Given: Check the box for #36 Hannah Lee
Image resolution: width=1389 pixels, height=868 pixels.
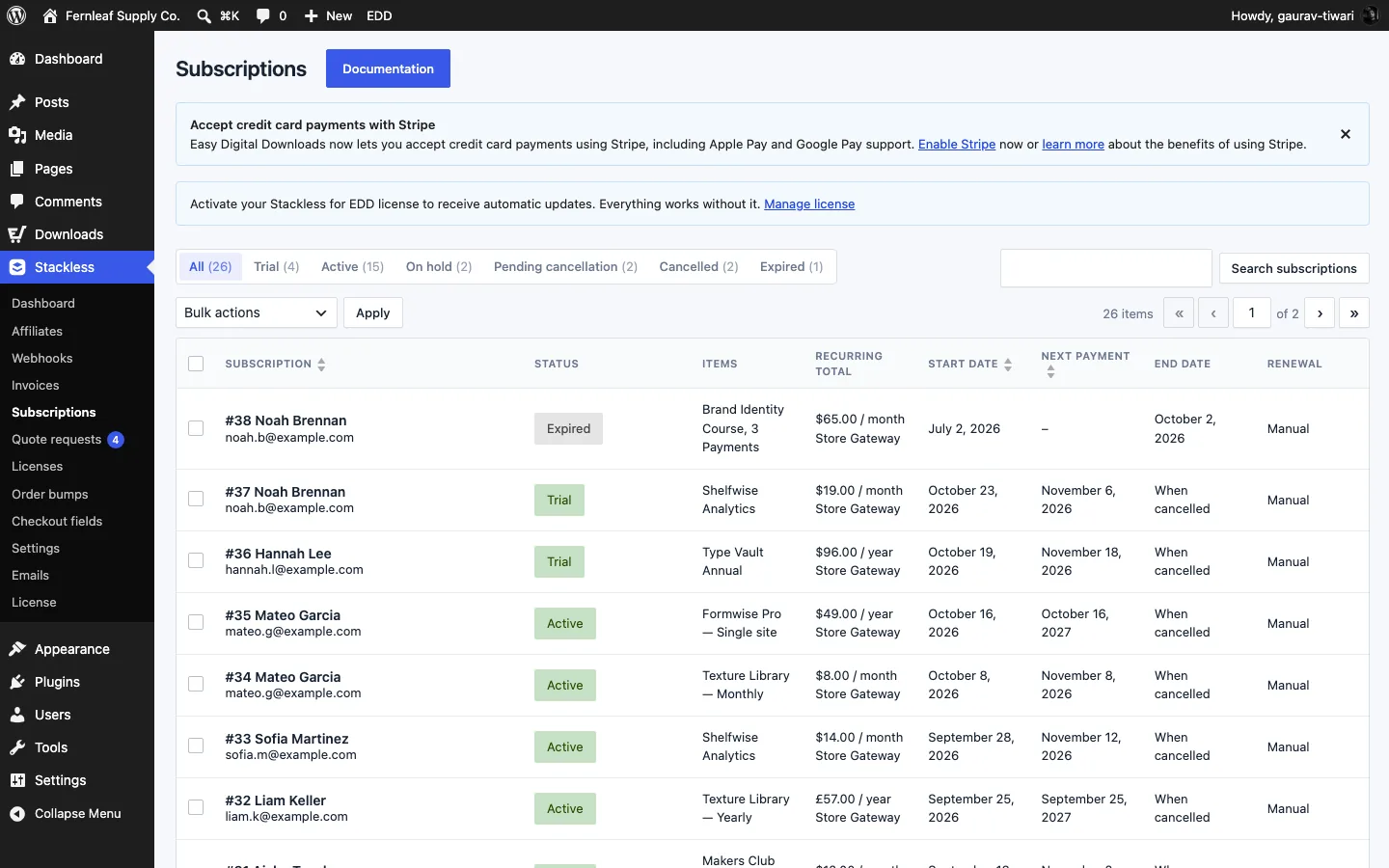Looking at the screenshot, I should tap(196, 561).
